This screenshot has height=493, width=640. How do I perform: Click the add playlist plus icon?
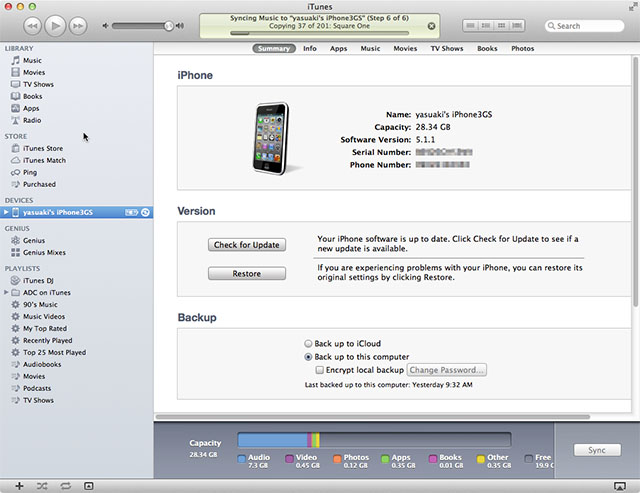tap(19, 485)
